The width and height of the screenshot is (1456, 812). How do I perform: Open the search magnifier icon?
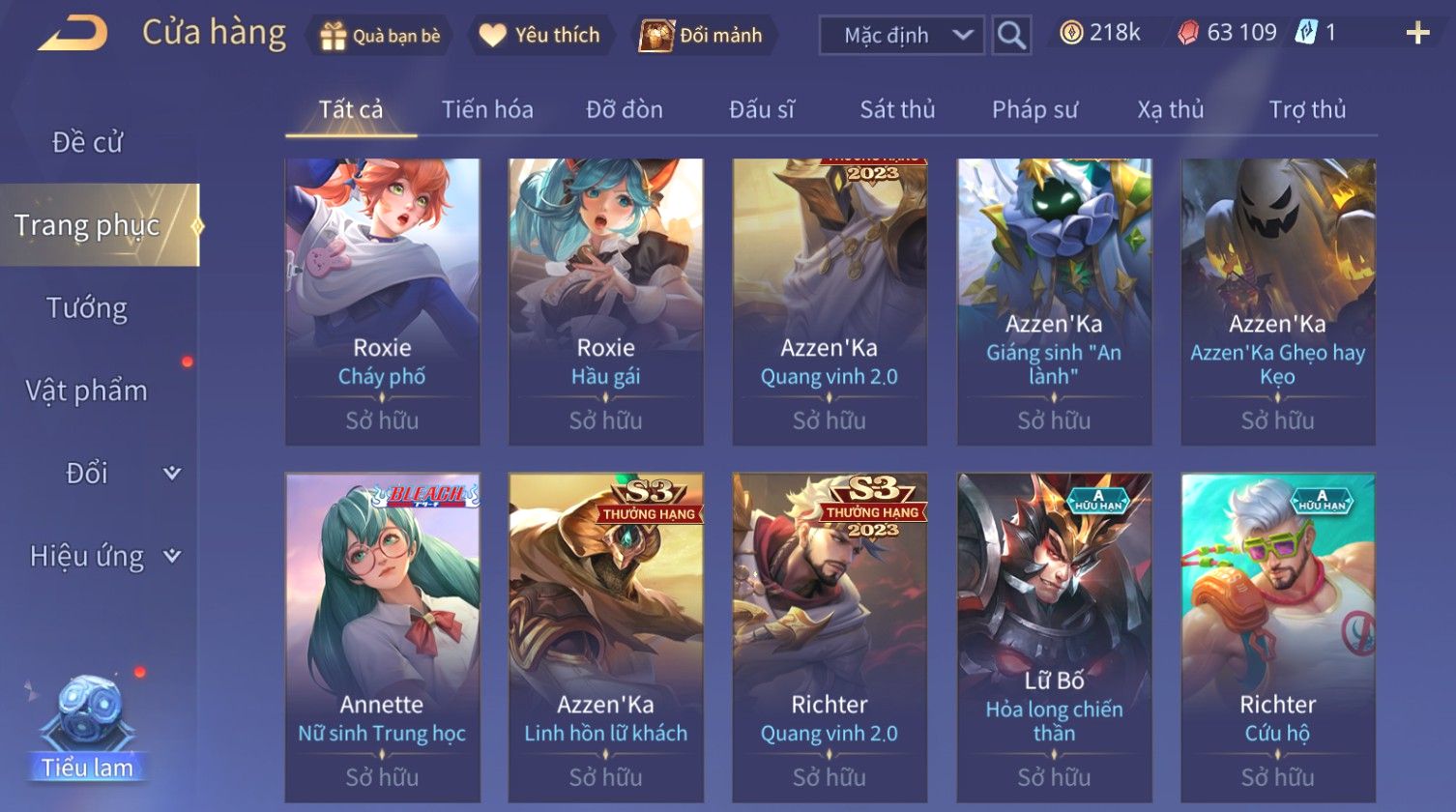pos(1011,36)
